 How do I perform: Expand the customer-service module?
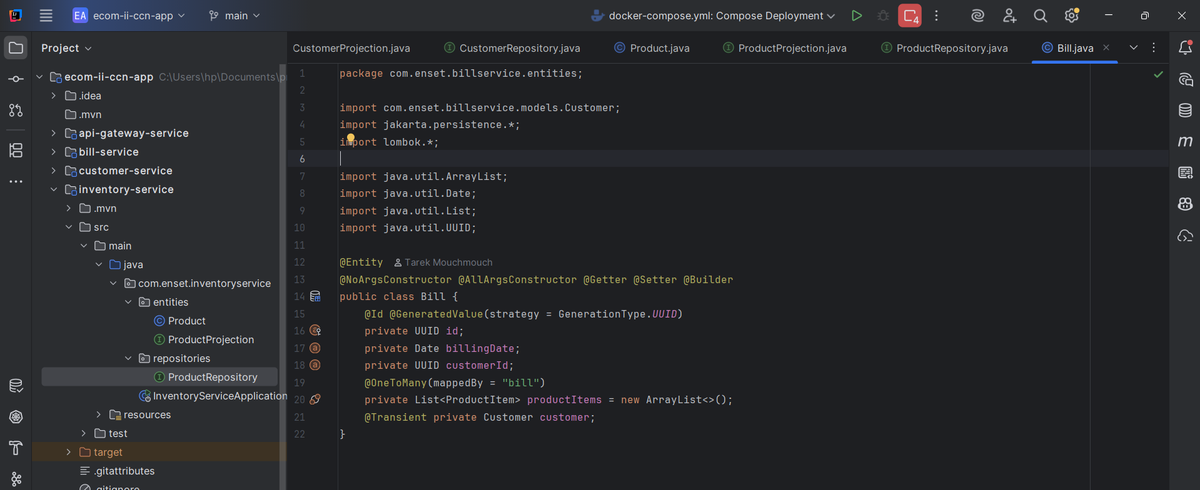pos(54,171)
